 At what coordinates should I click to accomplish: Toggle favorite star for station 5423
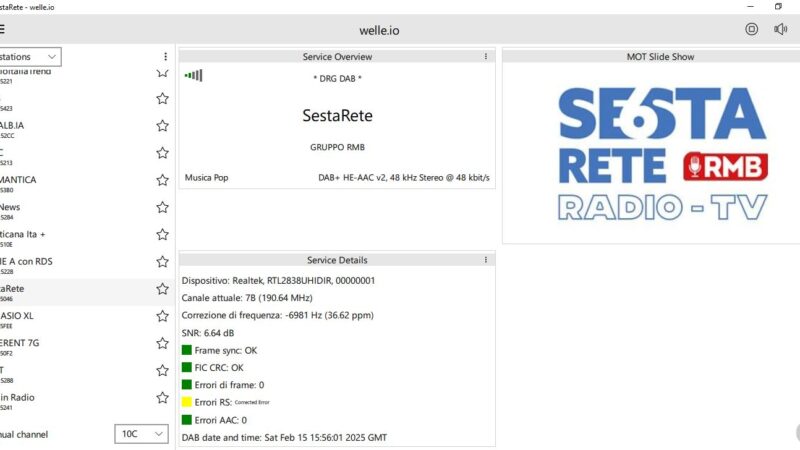click(x=162, y=98)
